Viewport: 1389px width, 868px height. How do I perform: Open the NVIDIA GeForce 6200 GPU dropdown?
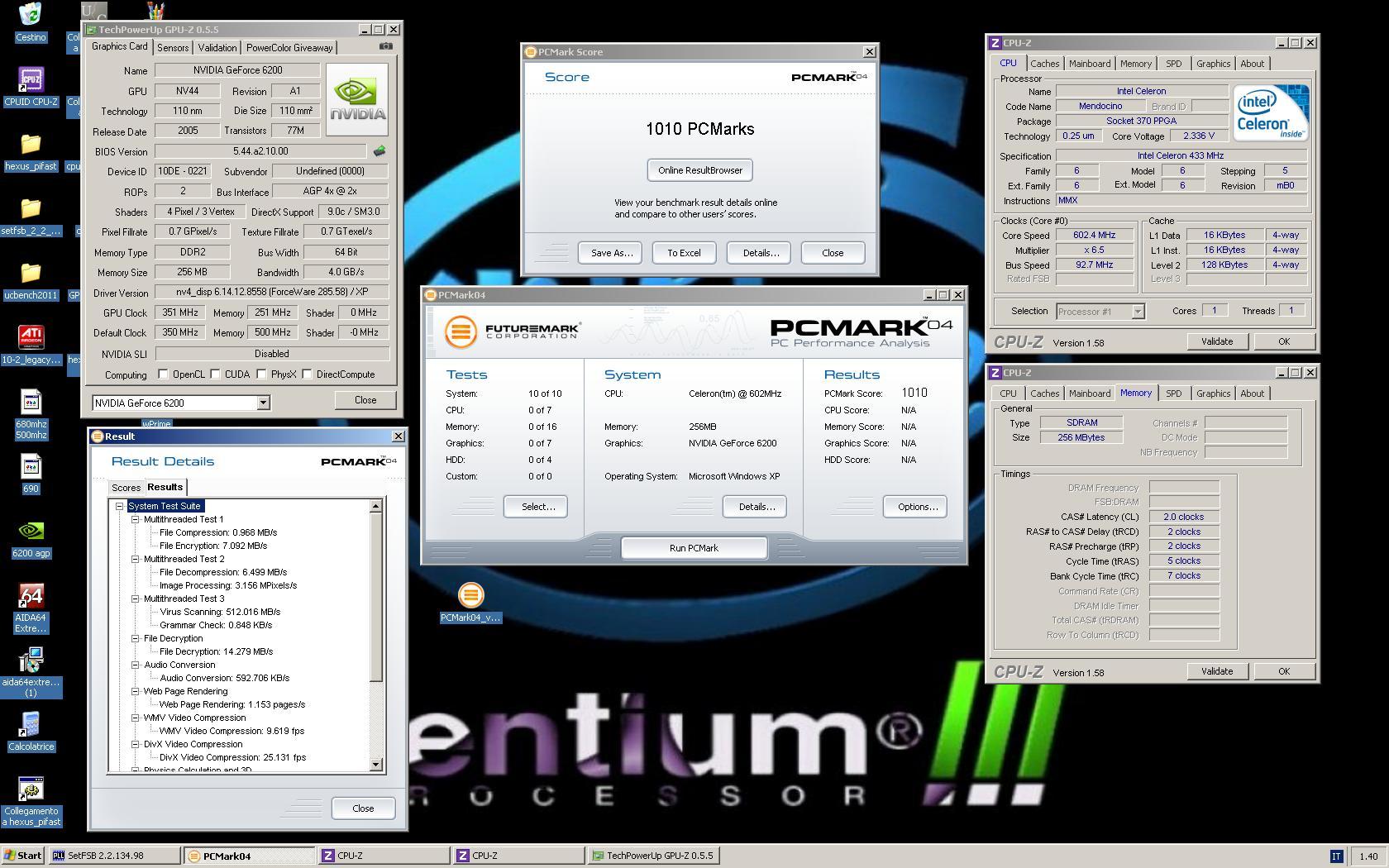[x=263, y=403]
